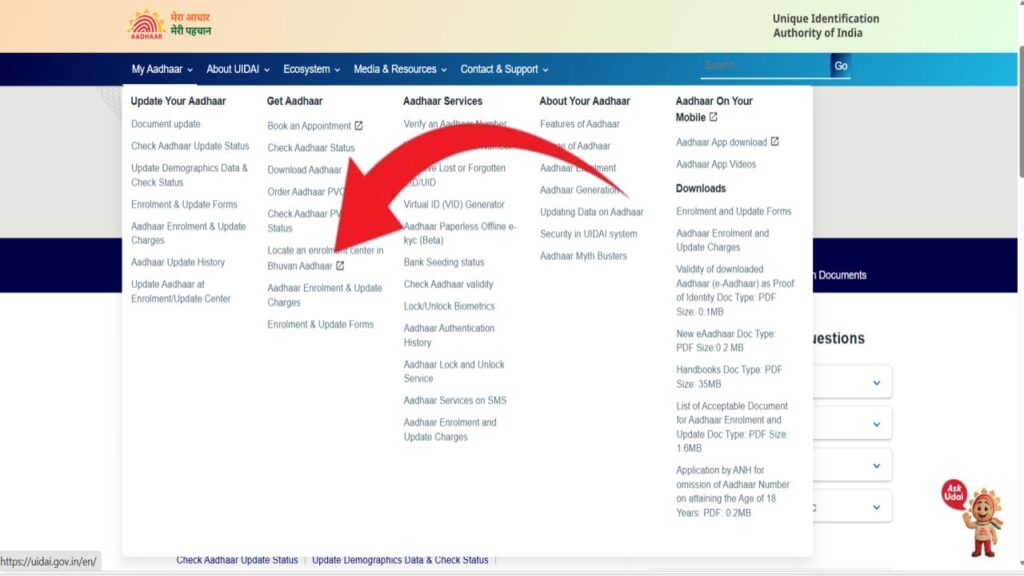Viewport: 1024px width, 576px height.
Task: Click external link icon beside Bhuvan Aadhaar
Action: pos(340,266)
